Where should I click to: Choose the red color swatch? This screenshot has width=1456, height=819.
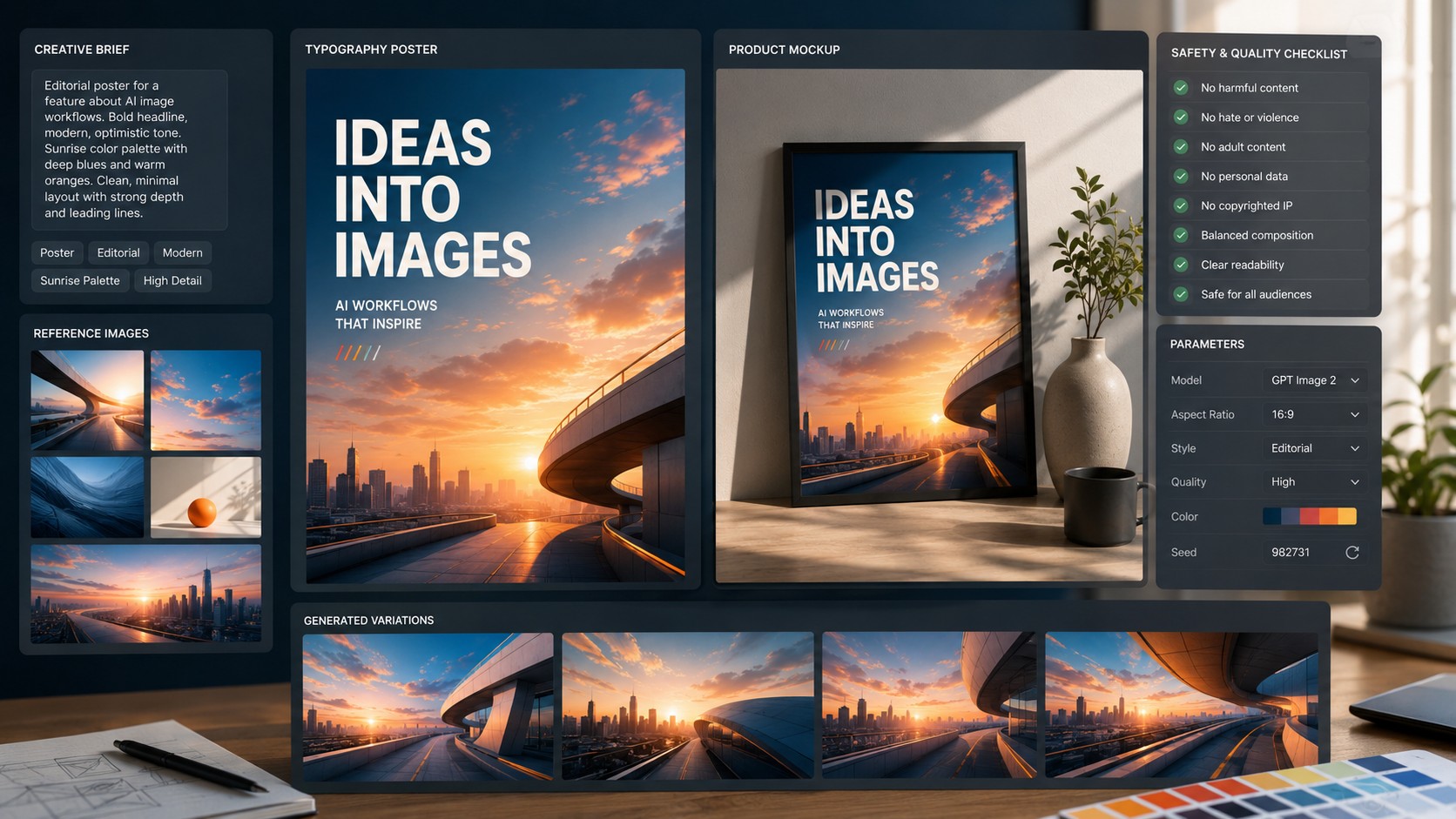[1310, 516]
